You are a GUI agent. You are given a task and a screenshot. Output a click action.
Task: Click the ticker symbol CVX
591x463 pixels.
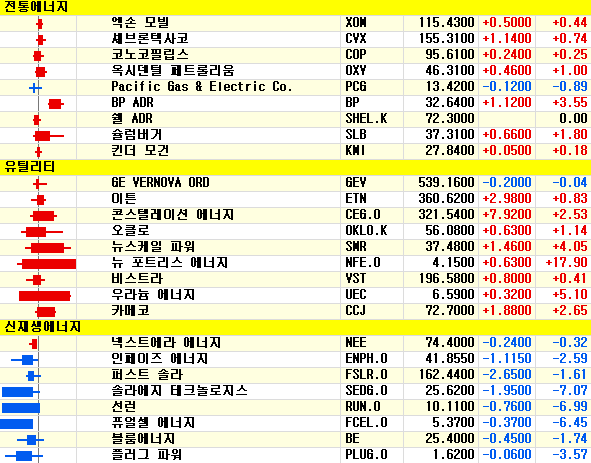(x=355, y=39)
